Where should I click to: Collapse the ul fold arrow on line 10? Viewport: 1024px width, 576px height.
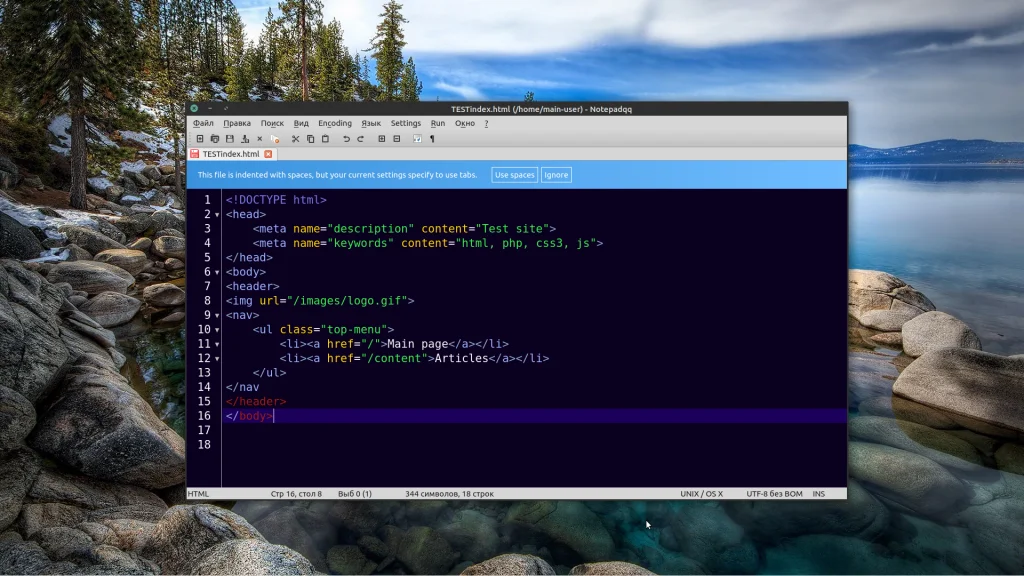[x=217, y=330]
